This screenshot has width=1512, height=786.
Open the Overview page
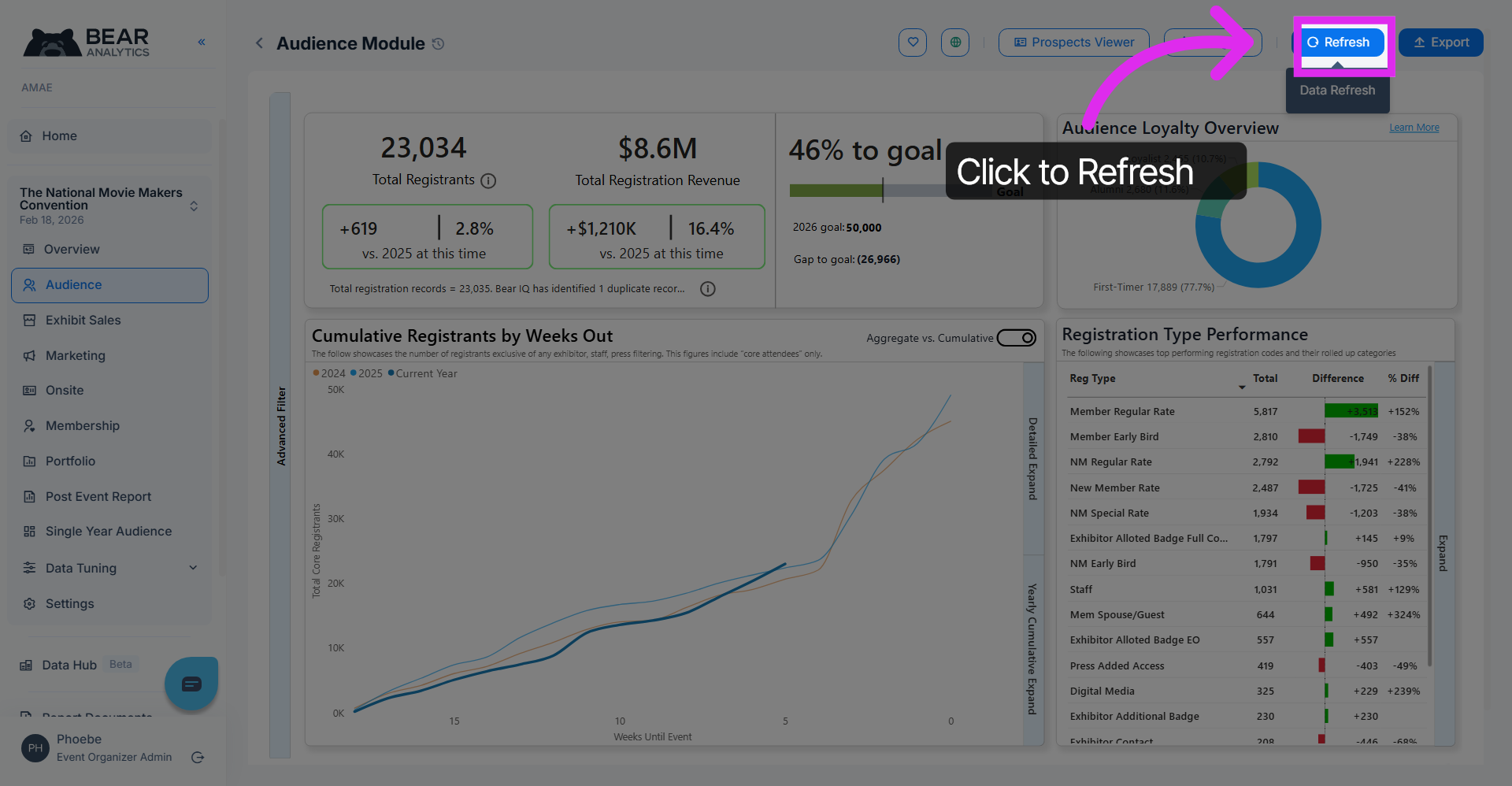[109, 250]
